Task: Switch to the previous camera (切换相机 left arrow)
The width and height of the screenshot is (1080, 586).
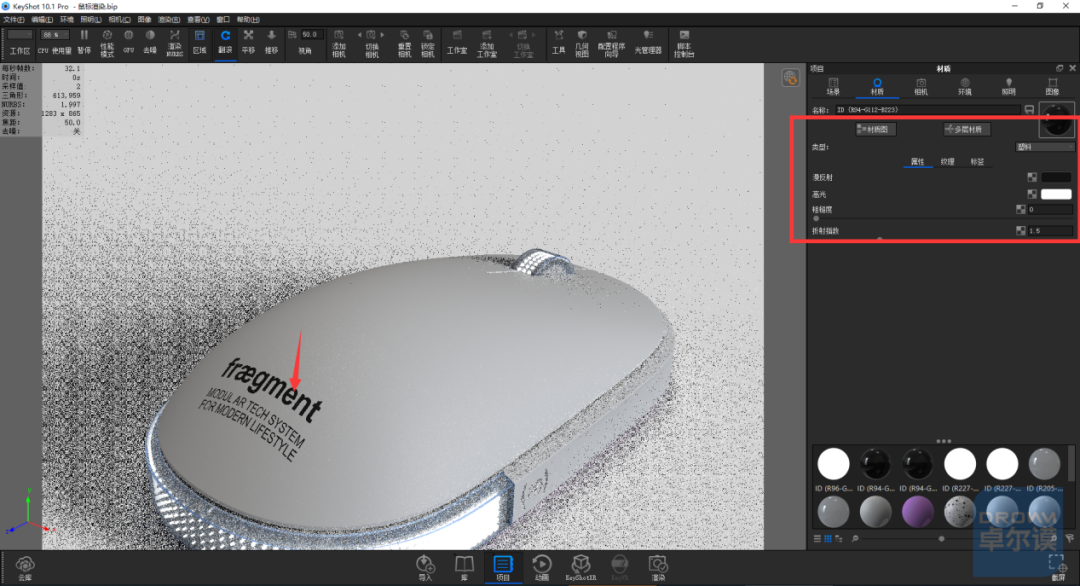Action: click(359, 35)
